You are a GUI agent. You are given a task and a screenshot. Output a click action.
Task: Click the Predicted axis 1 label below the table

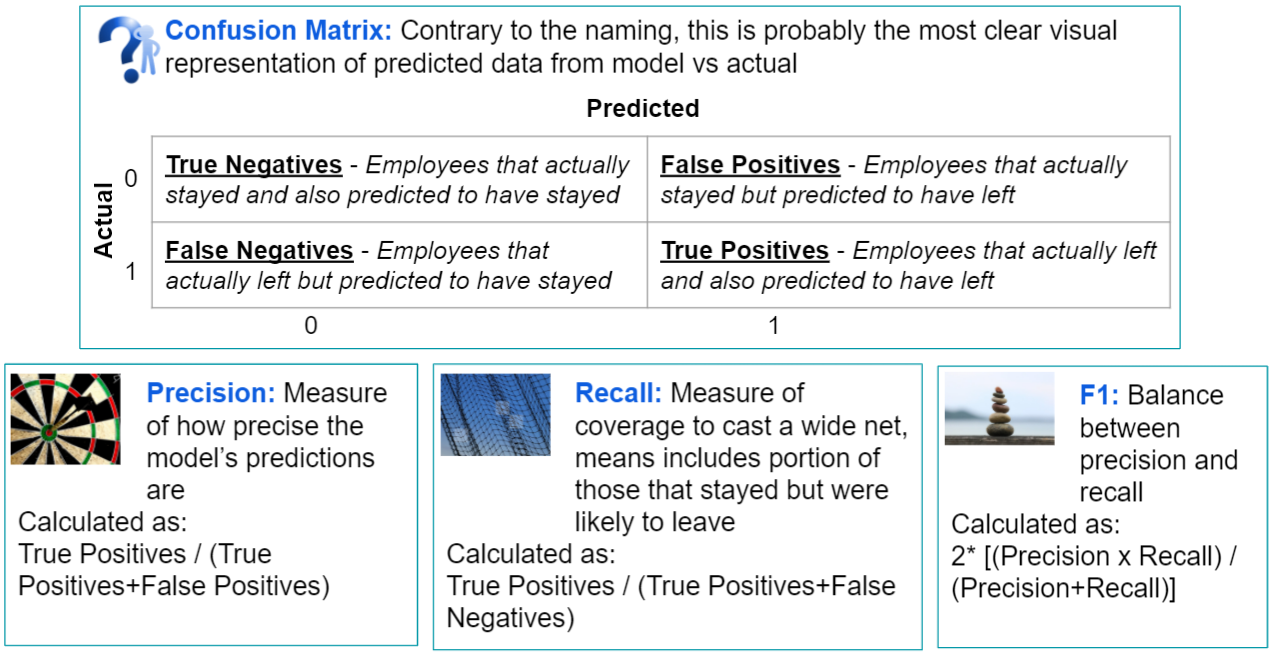click(x=773, y=325)
